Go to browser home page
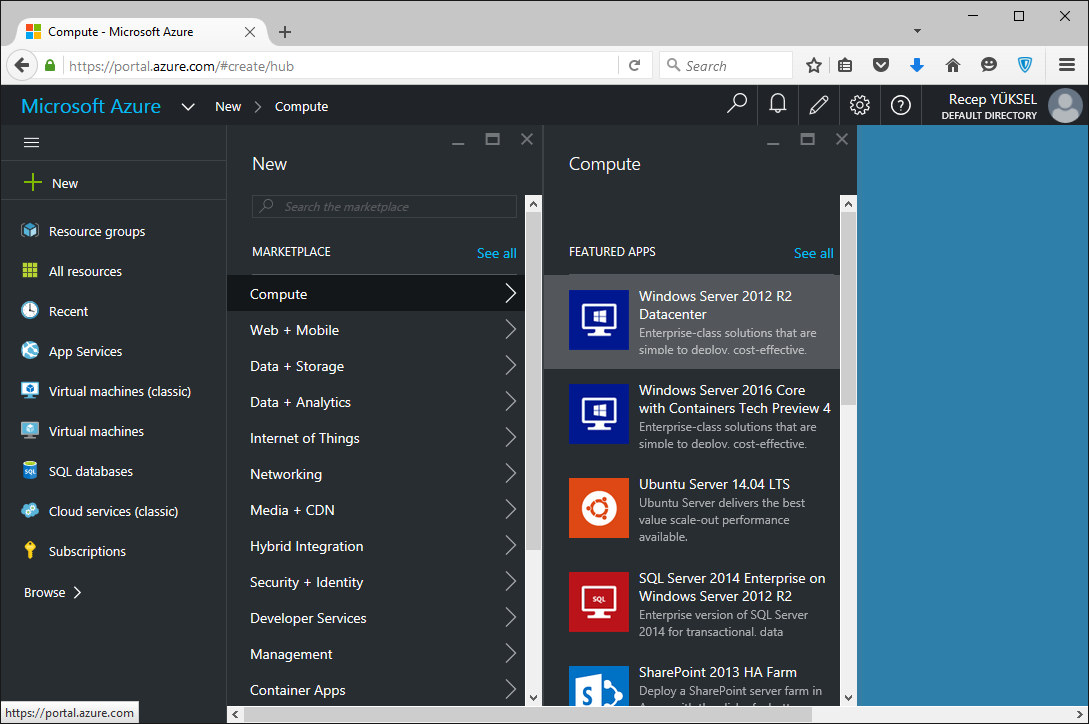Image resolution: width=1089 pixels, height=724 pixels. click(953, 65)
